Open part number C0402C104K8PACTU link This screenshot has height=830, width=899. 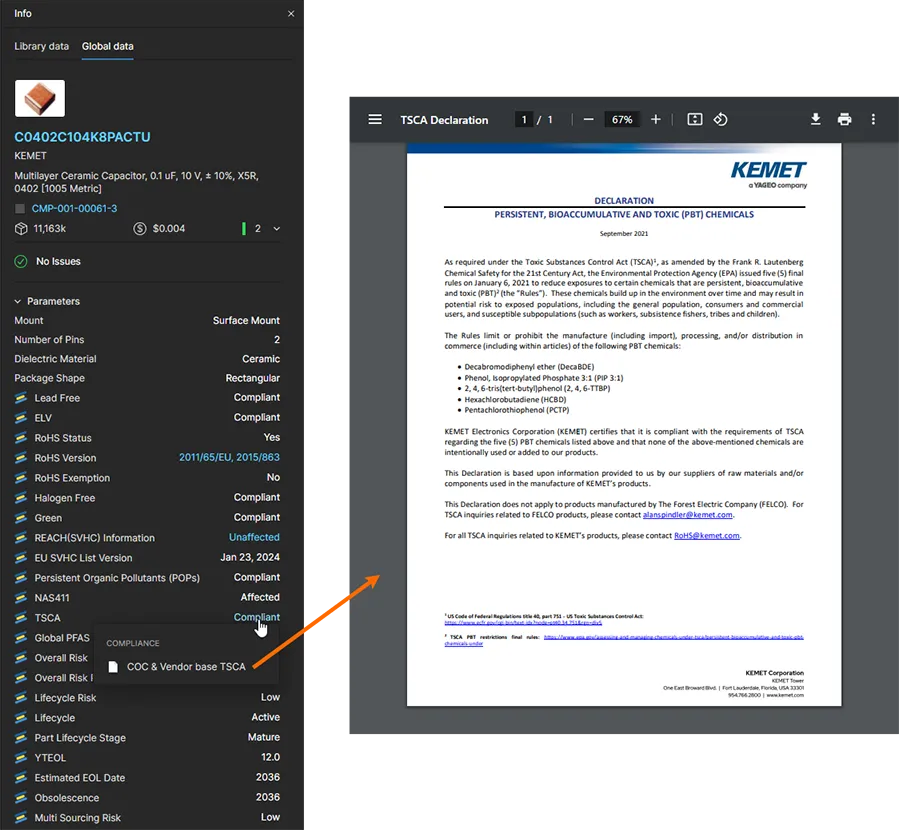click(x=82, y=137)
